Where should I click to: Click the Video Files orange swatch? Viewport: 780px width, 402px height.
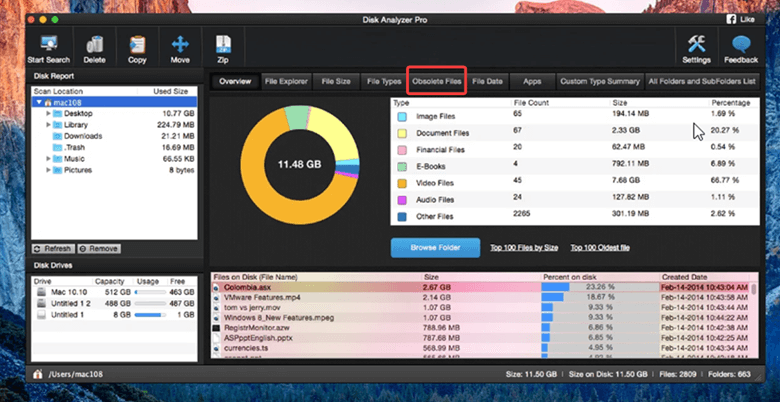402,183
